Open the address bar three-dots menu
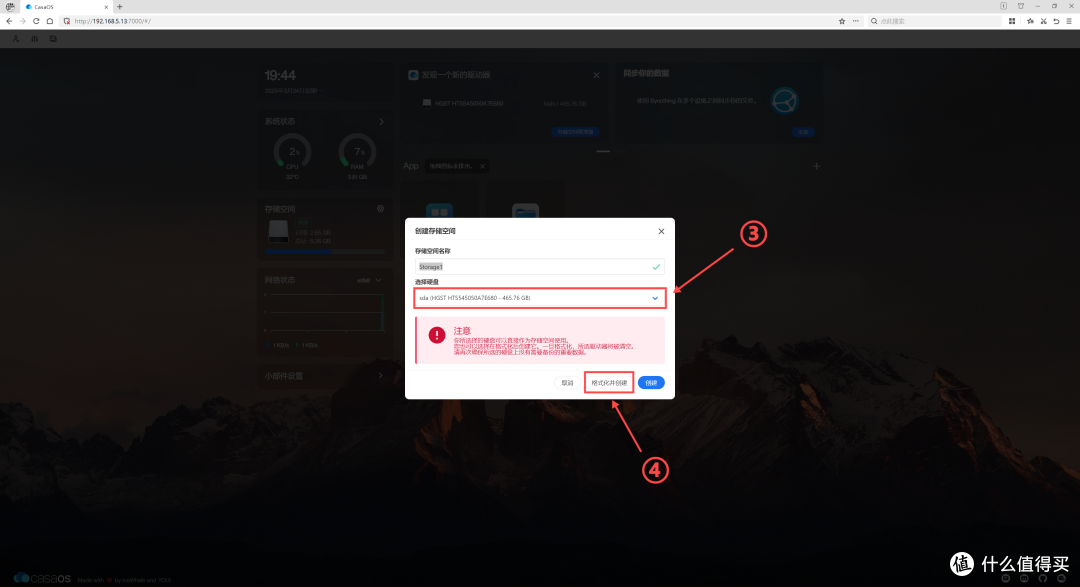The image size is (1080, 587). 855,21
